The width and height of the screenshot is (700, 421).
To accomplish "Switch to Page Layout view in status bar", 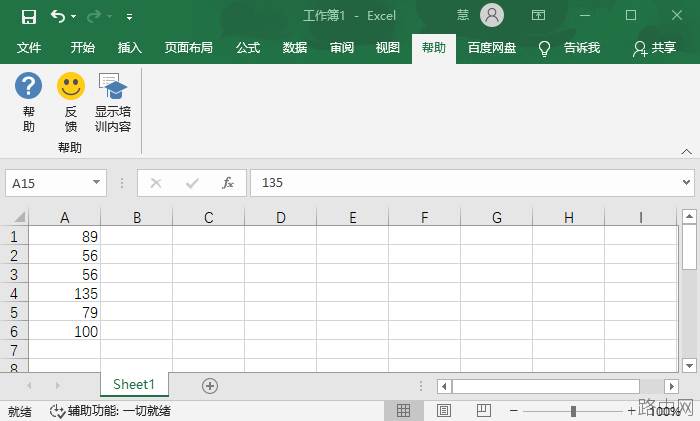I will 444,410.
